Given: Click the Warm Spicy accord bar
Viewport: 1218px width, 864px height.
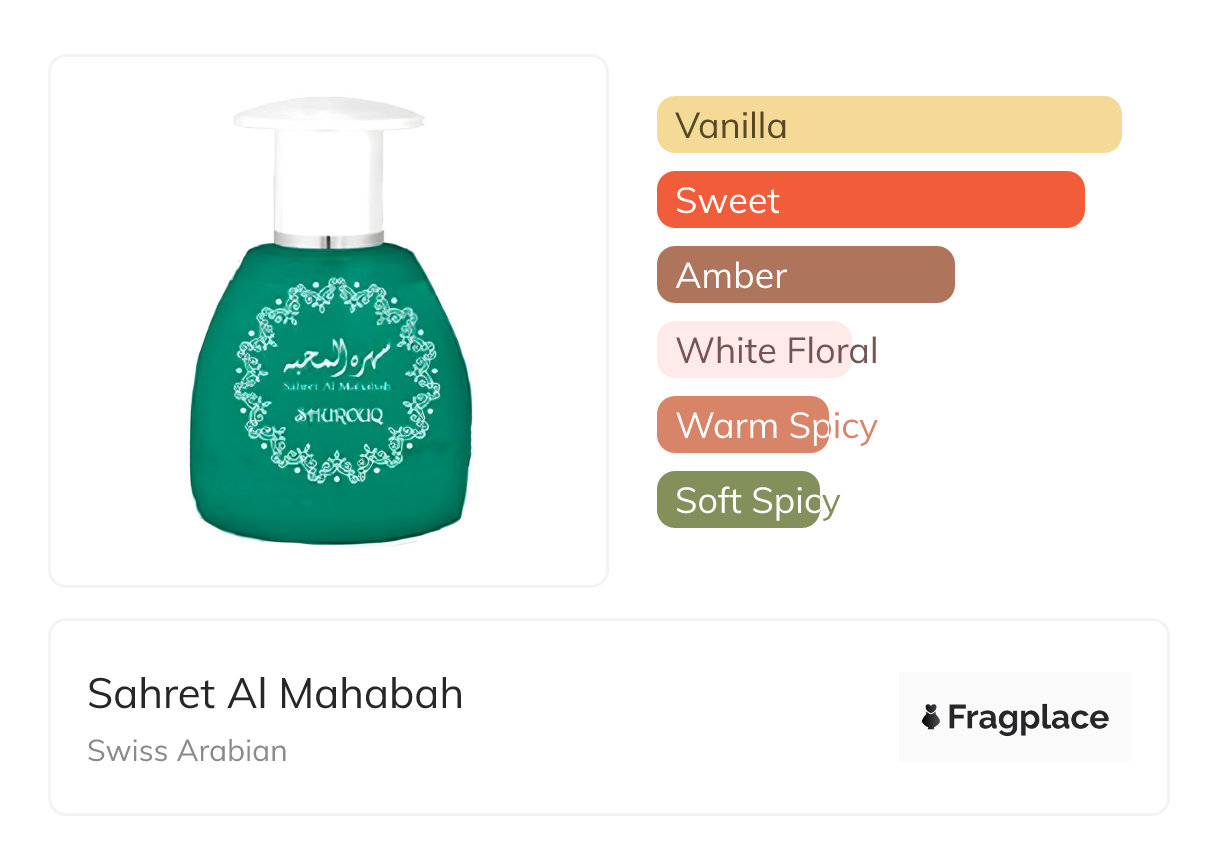Looking at the screenshot, I should point(742,425).
